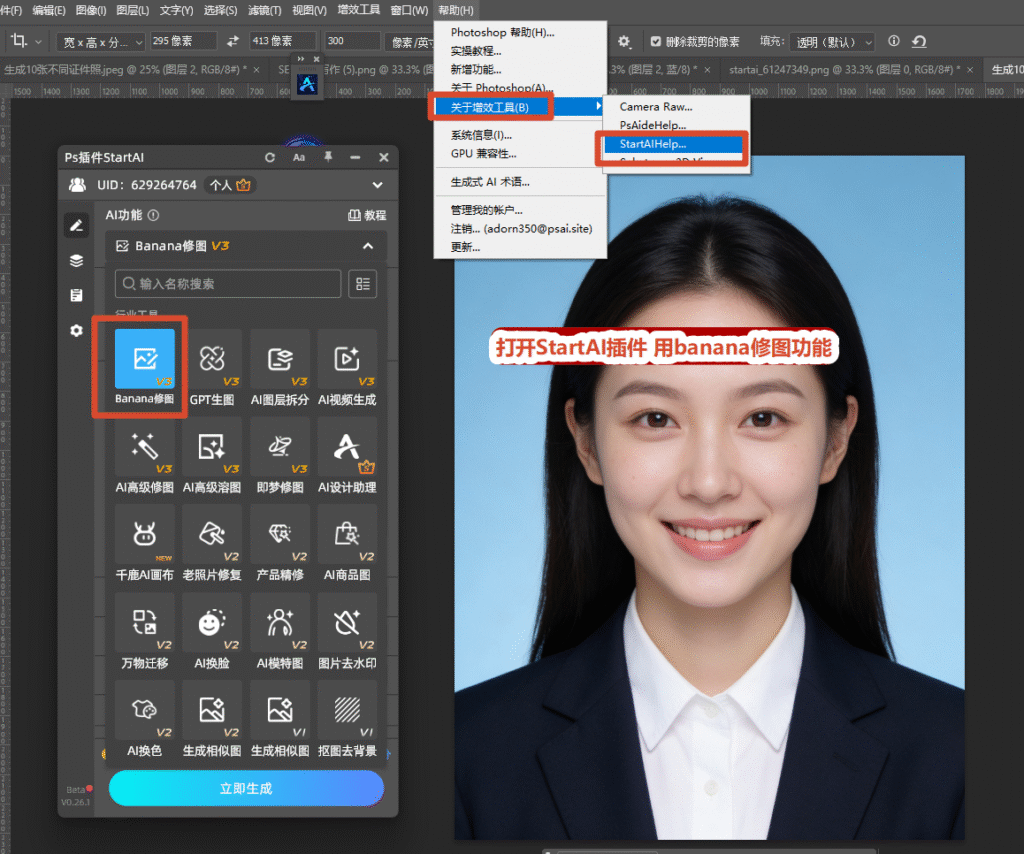Open the AI高级溶图 tool
Viewport: 1024px width, 854px height.
pos(212,456)
